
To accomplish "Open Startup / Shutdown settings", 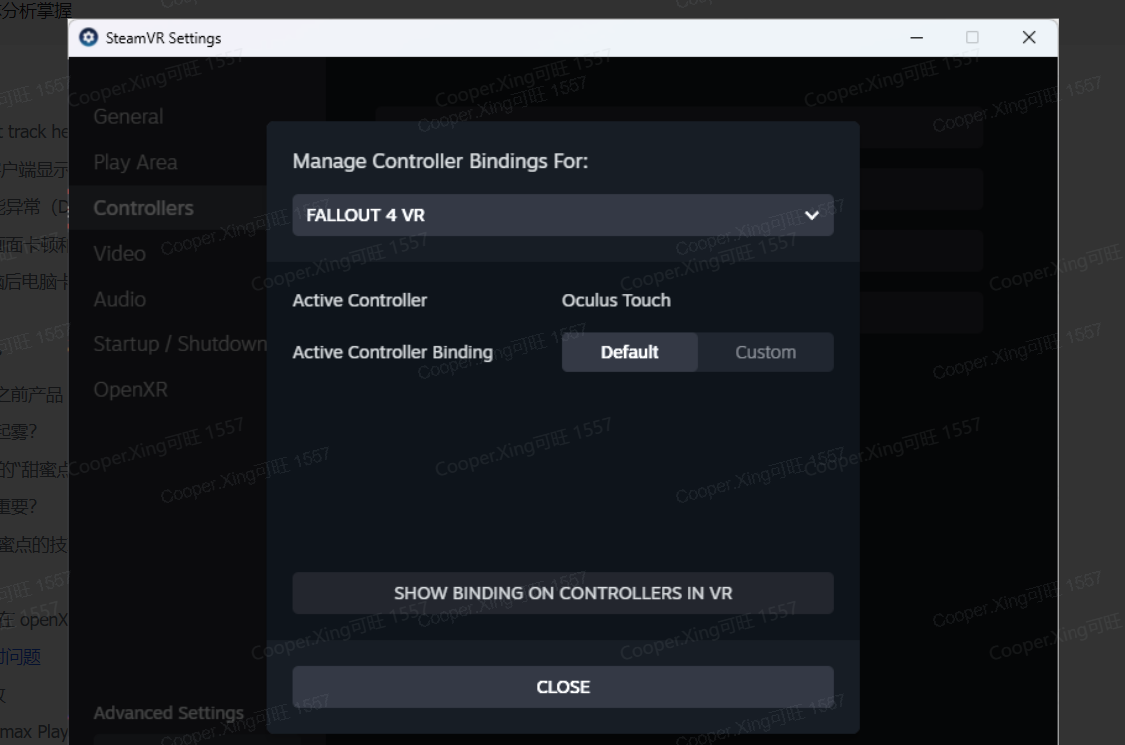I will point(180,344).
